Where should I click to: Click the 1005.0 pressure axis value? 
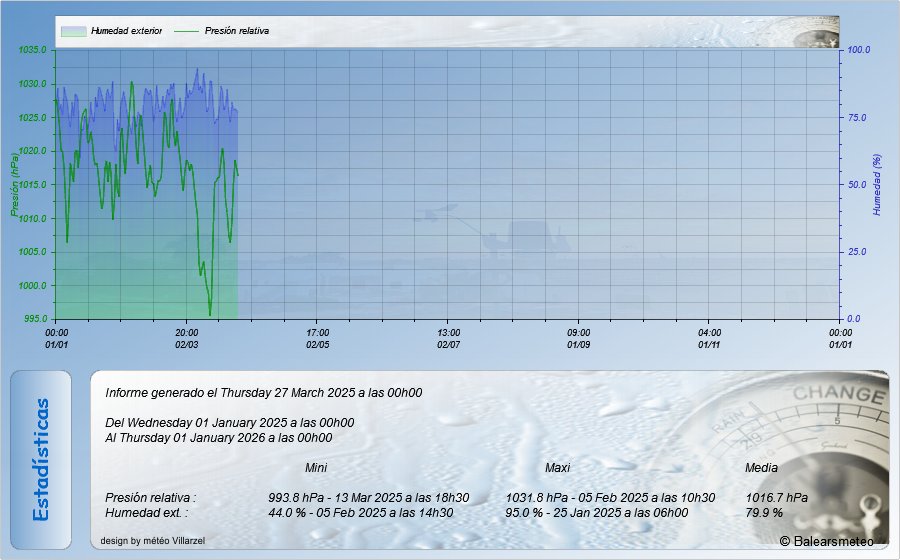[32, 252]
